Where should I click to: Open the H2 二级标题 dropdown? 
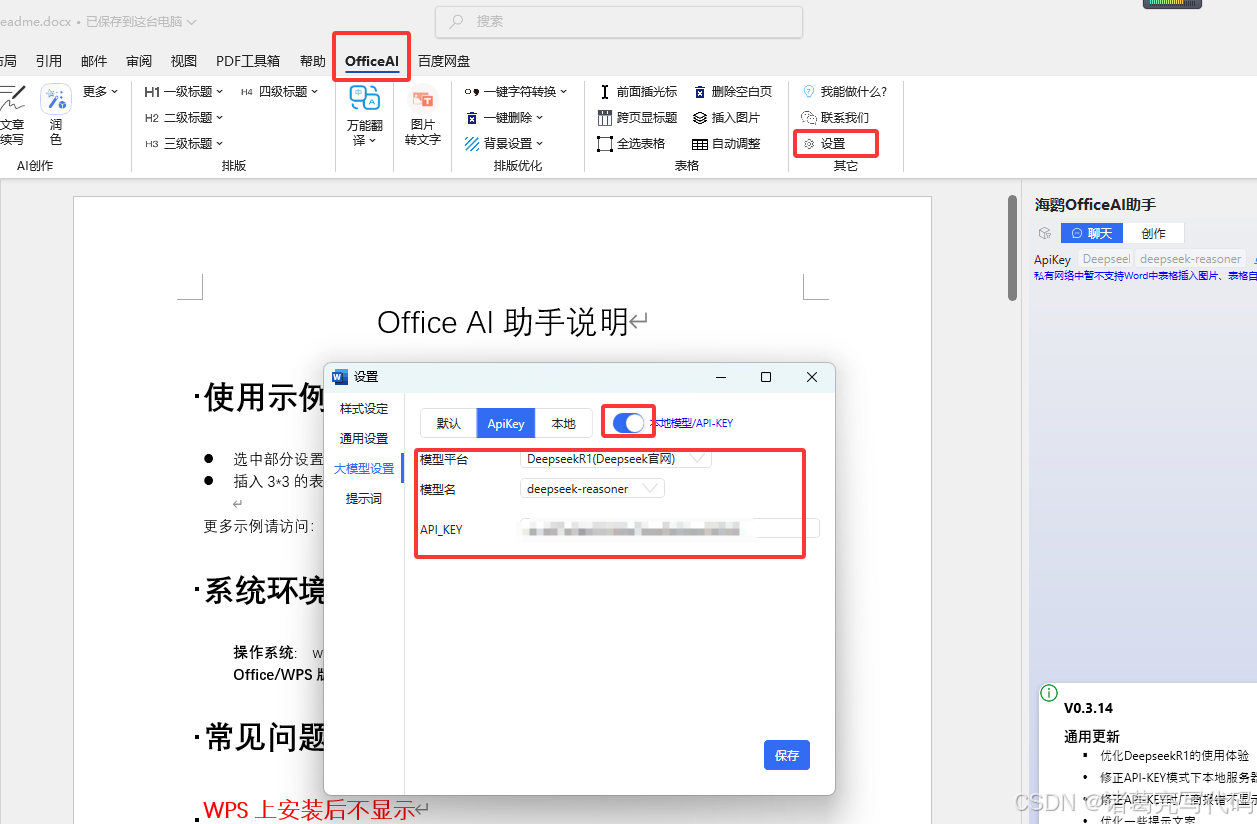click(184, 117)
